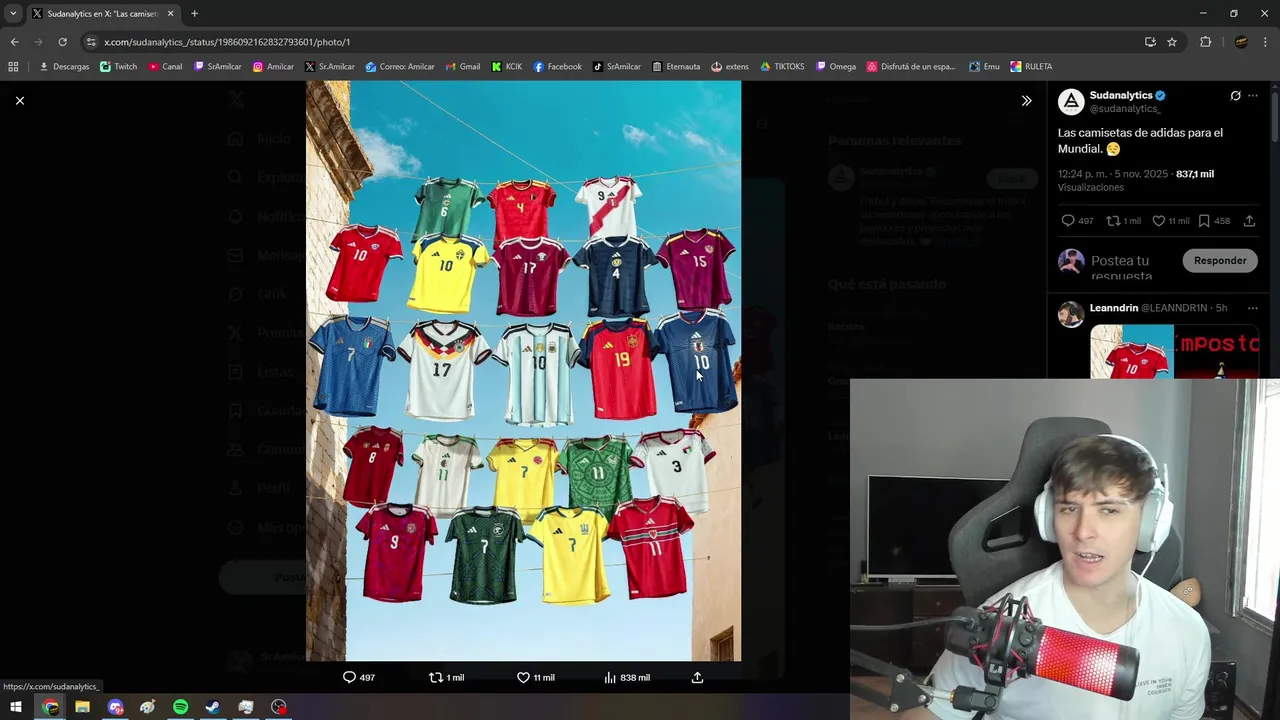Open tab search dropdown arrow

13,14
